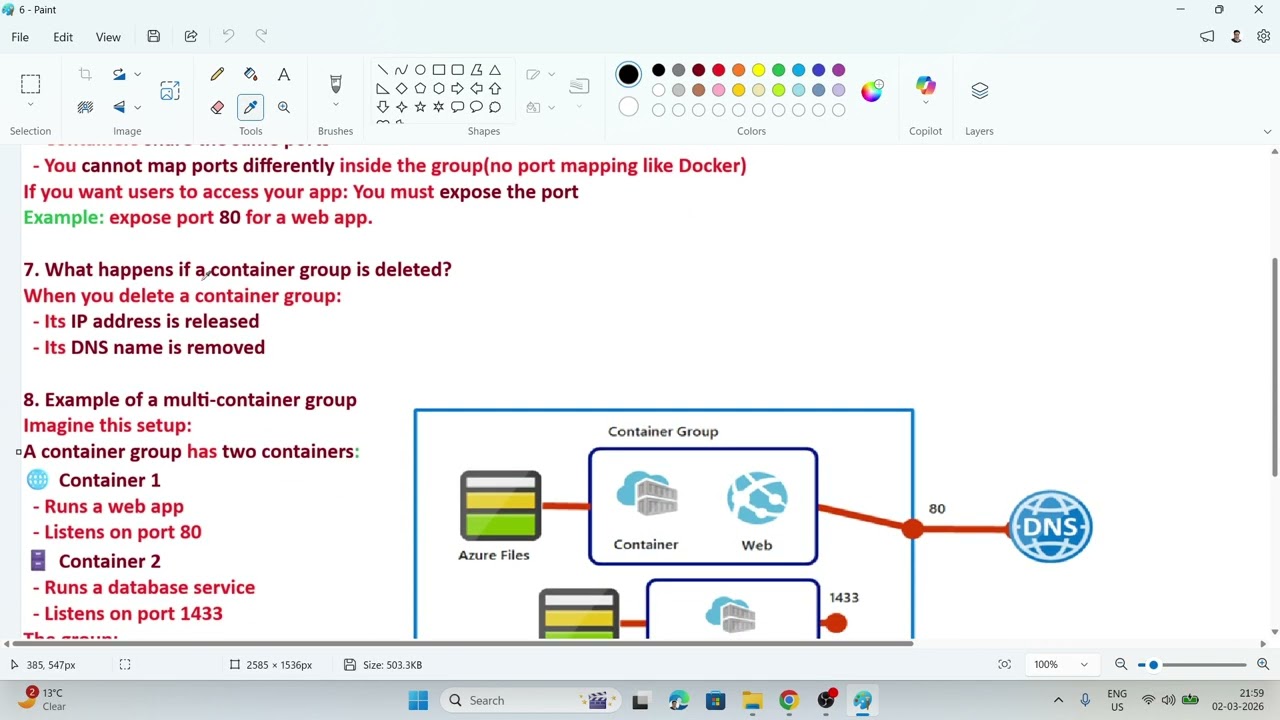Open Google Chrome from the taskbar

(x=789, y=700)
